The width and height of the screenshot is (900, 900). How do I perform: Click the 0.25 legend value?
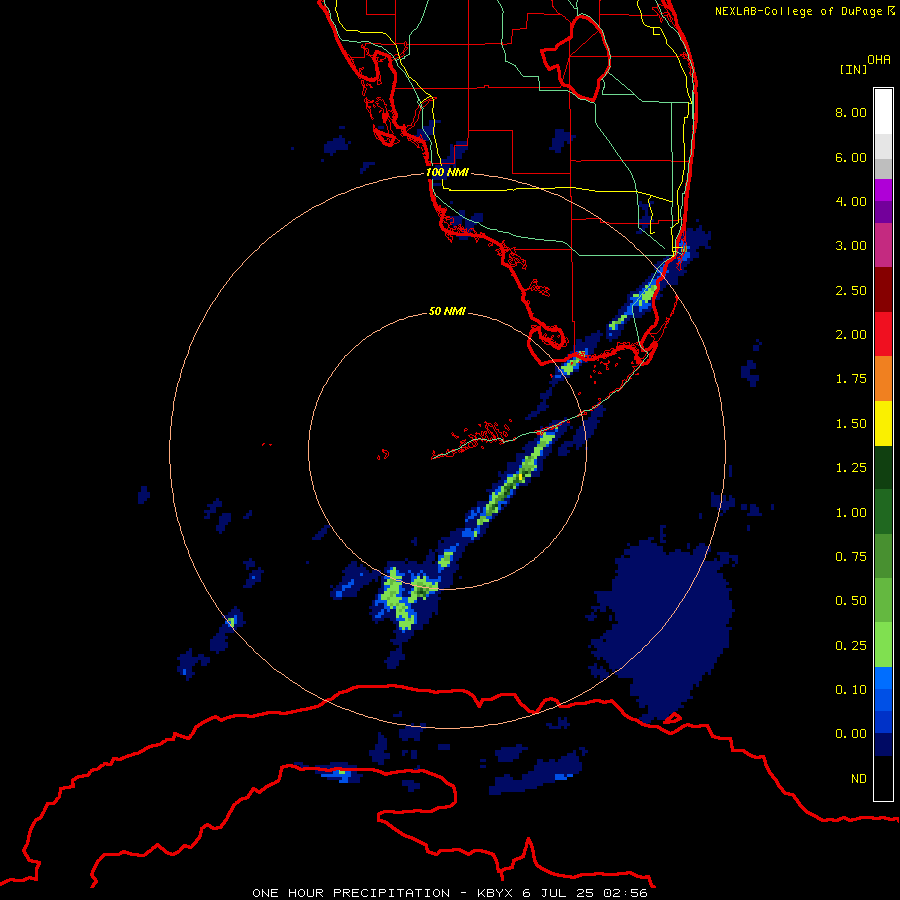tap(851, 646)
